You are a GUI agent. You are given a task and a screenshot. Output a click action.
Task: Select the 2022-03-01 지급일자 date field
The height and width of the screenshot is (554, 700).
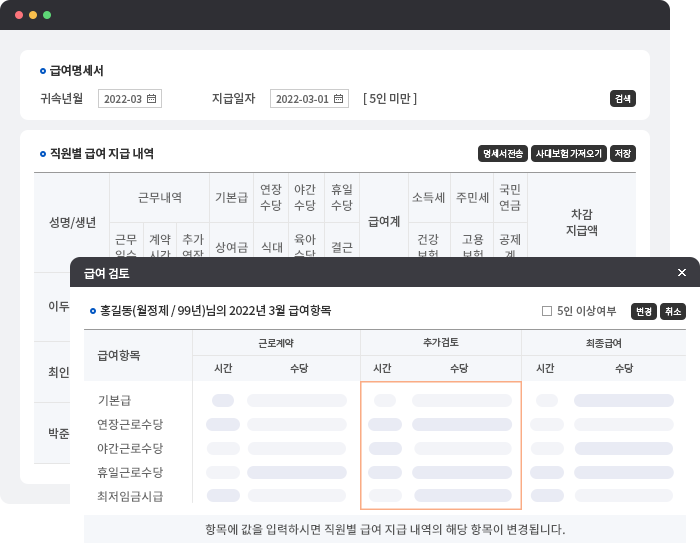coord(302,99)
